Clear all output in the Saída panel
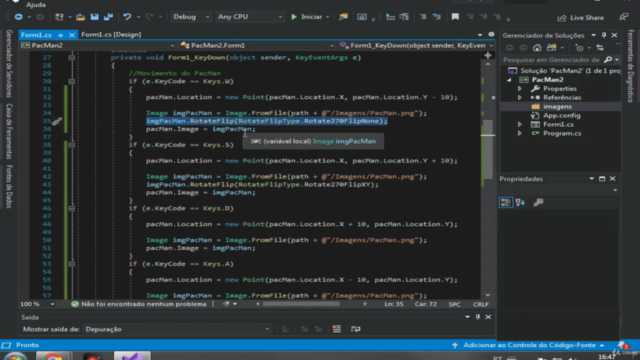 [337, 329]
